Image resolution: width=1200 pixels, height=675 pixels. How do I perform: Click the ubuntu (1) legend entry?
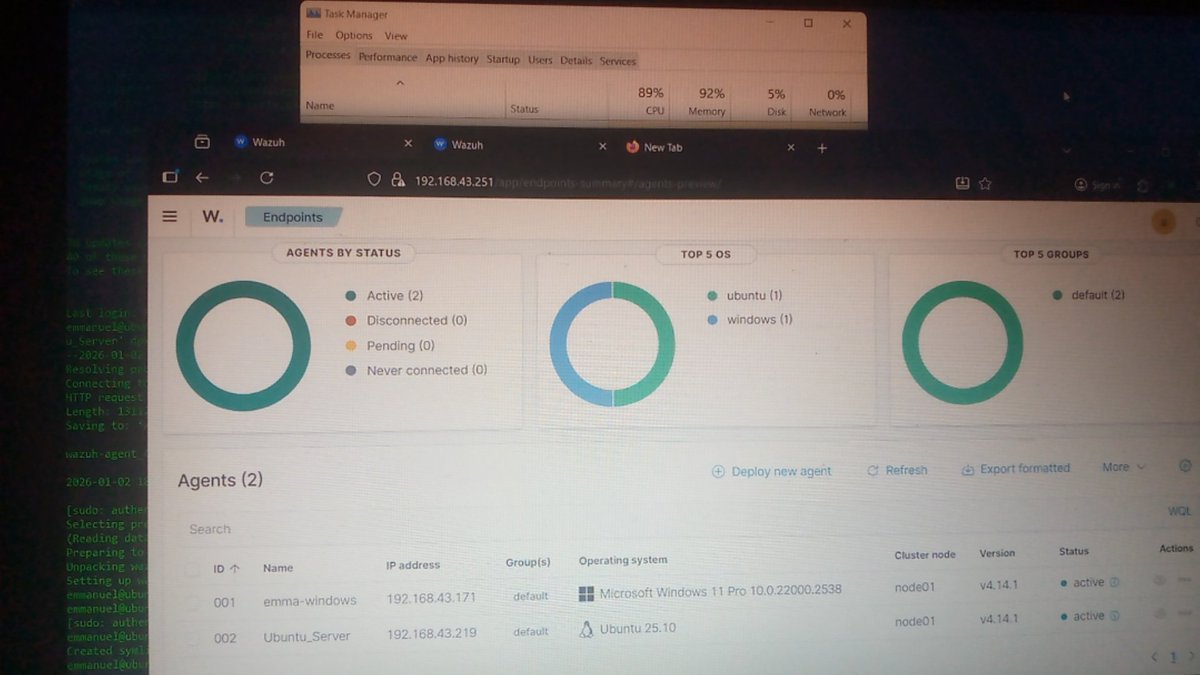pyautogui.click(x=744, y=296)
